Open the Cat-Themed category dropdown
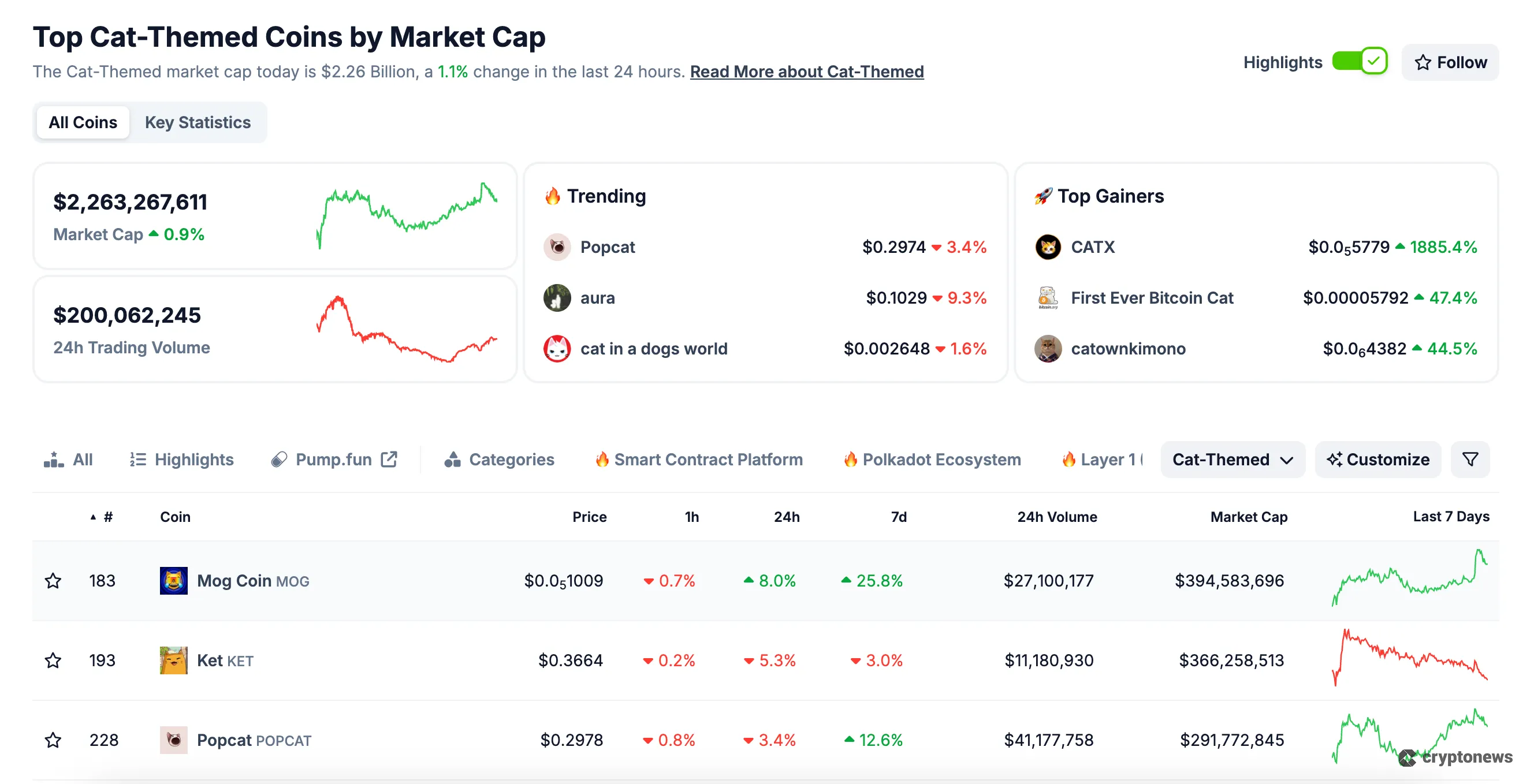 click(x=1233, y=459)
